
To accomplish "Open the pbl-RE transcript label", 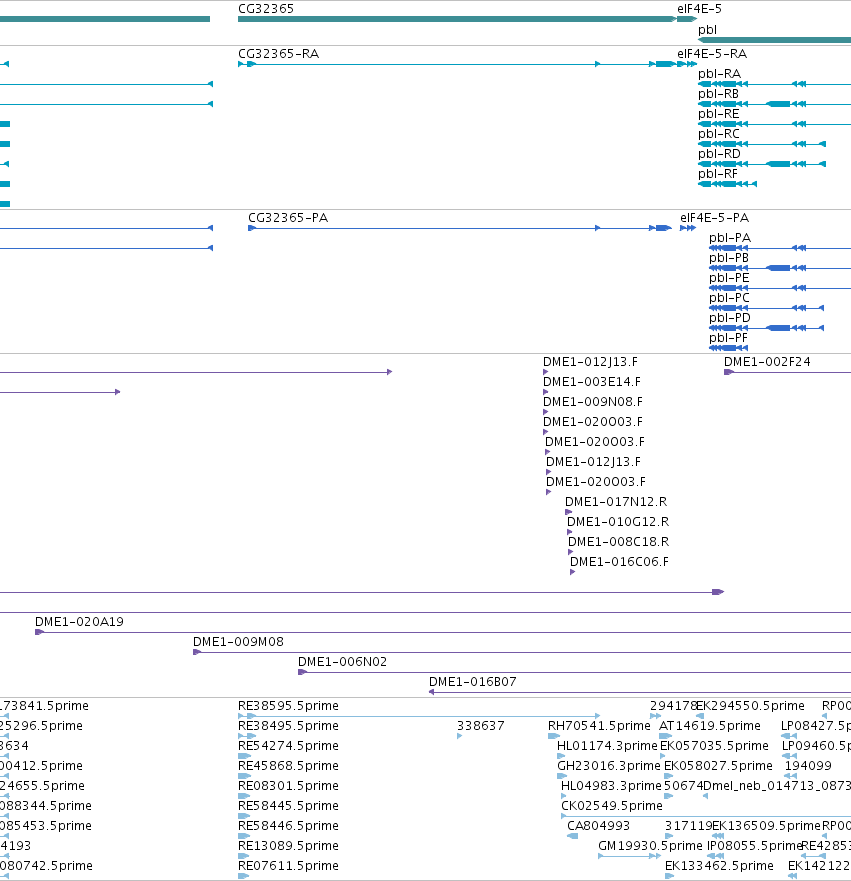I will [718, 113].
